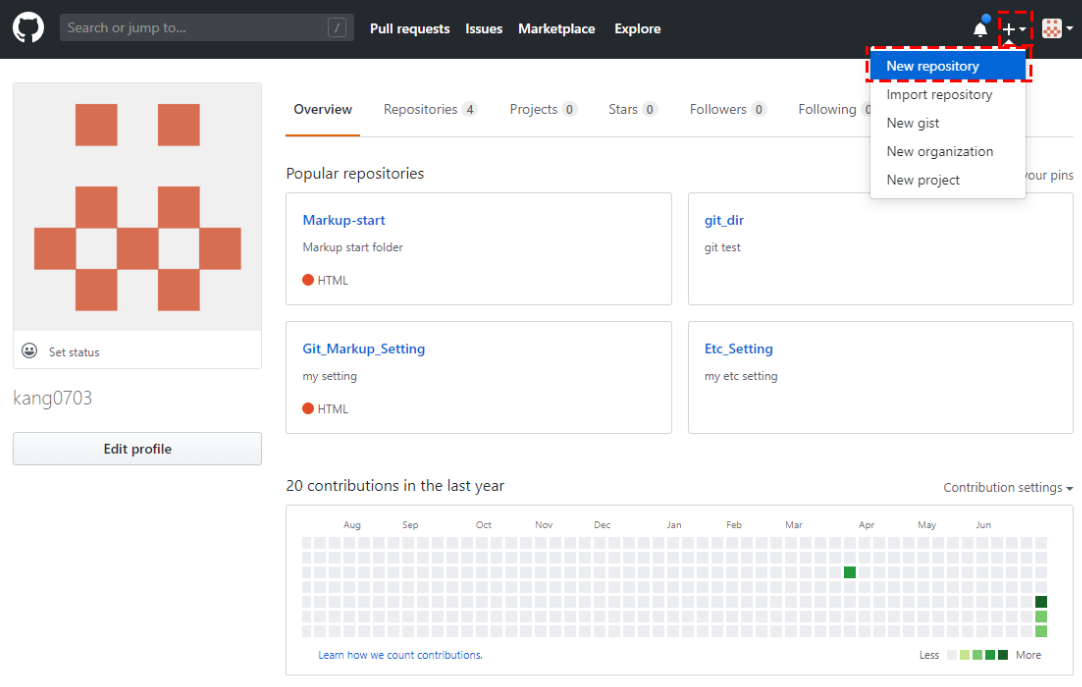Choose New gist from menu
The image size is (1082, 687).
coord(947,123)
